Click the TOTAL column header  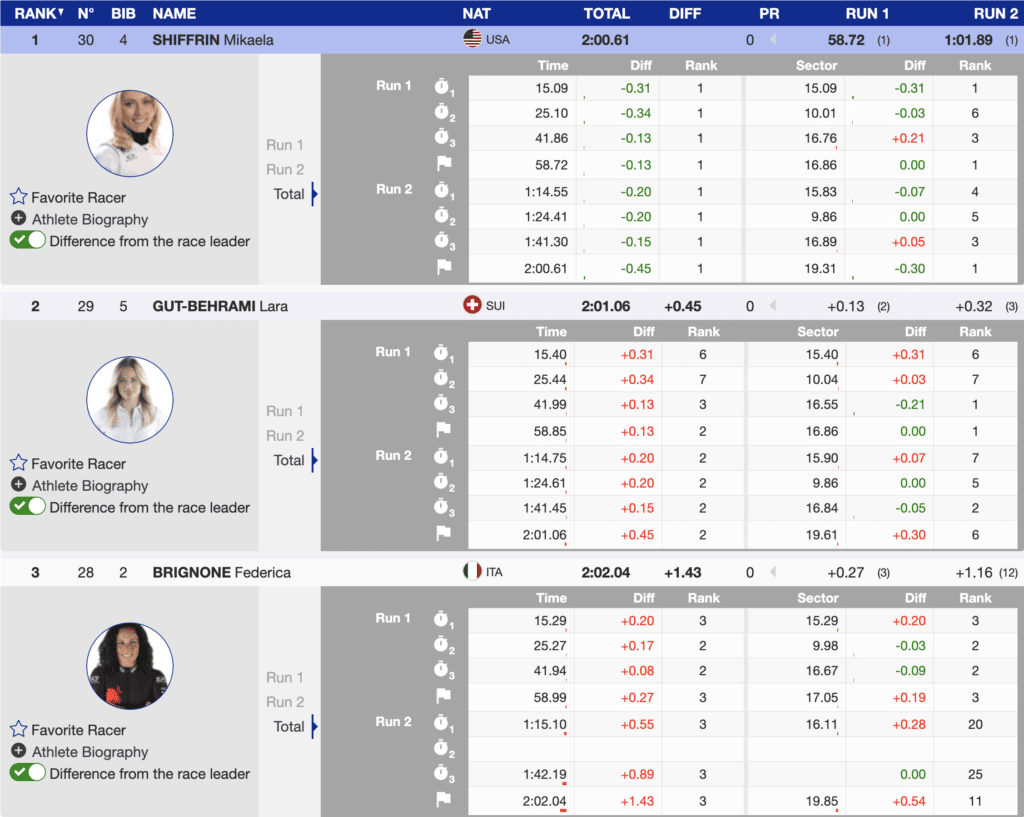point(606,14)
